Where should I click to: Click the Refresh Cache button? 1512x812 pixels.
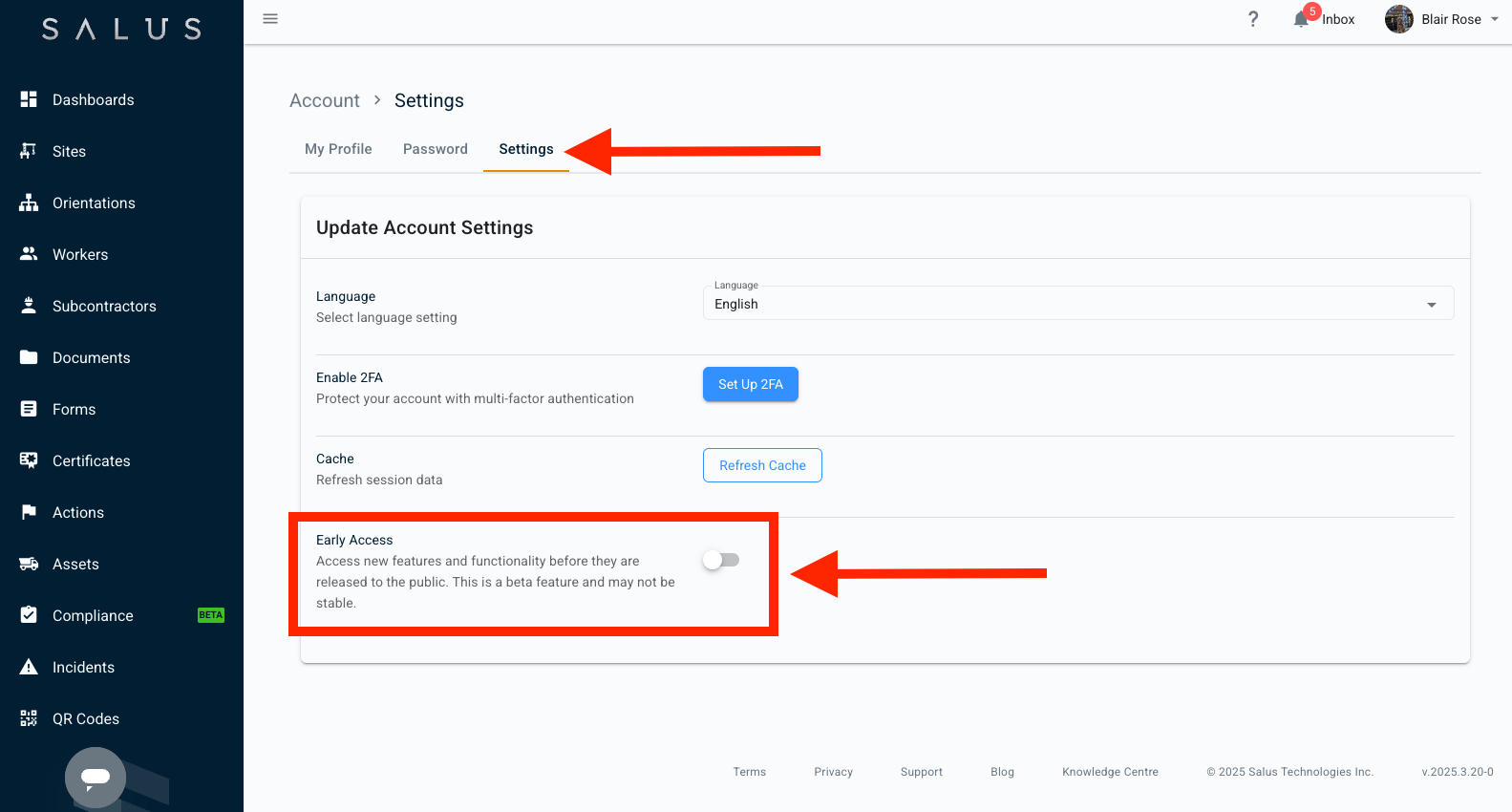click(x=762, y=465)
